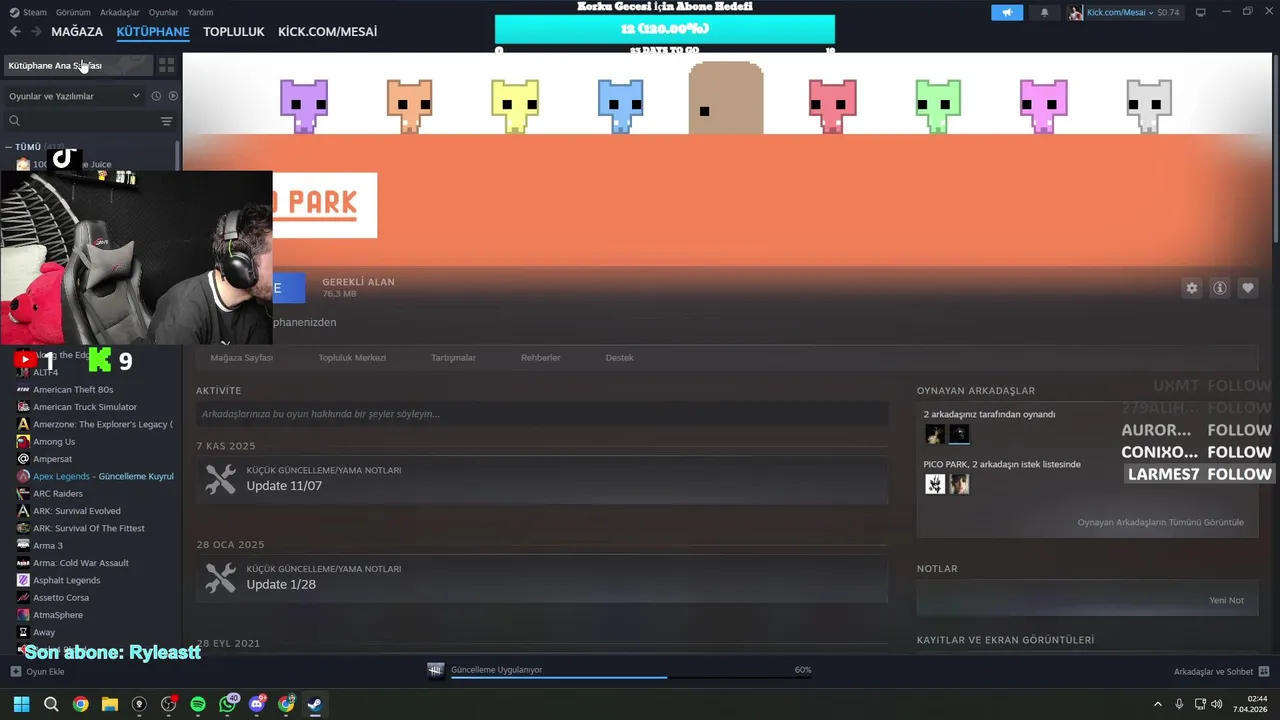Image resolution: width=1280 pixels, height=720 pixels.
Task: Open the game settings gear icon
Action: (1191, 288)
